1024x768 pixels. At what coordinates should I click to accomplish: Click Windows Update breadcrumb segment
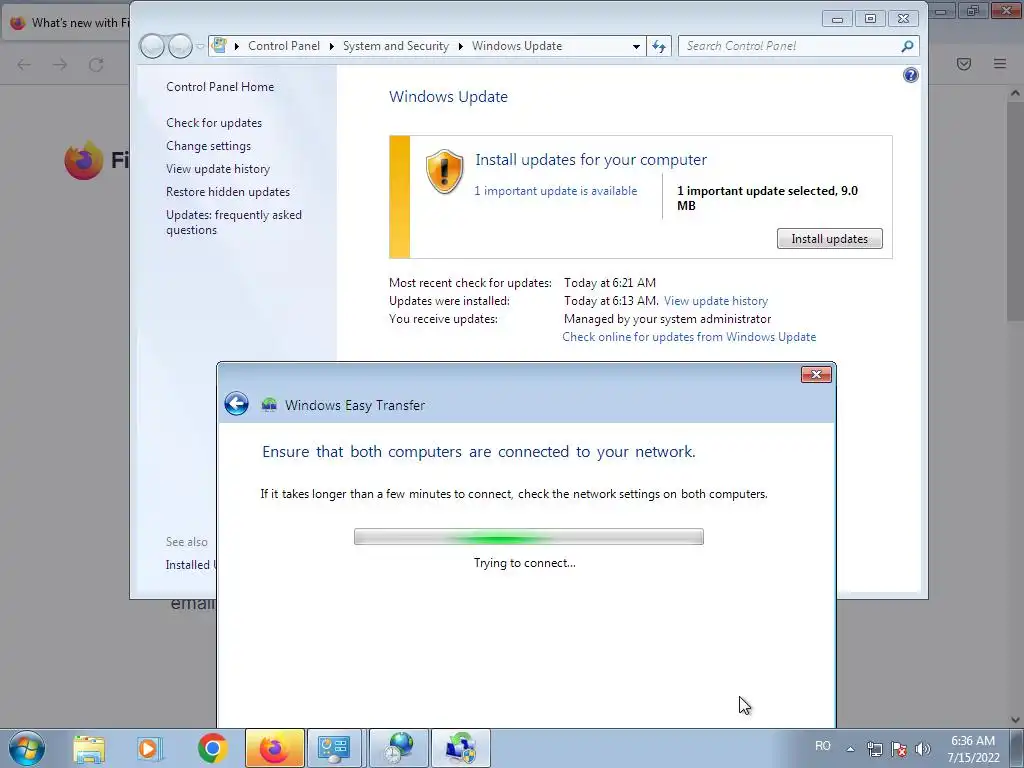tap(517, 46)
